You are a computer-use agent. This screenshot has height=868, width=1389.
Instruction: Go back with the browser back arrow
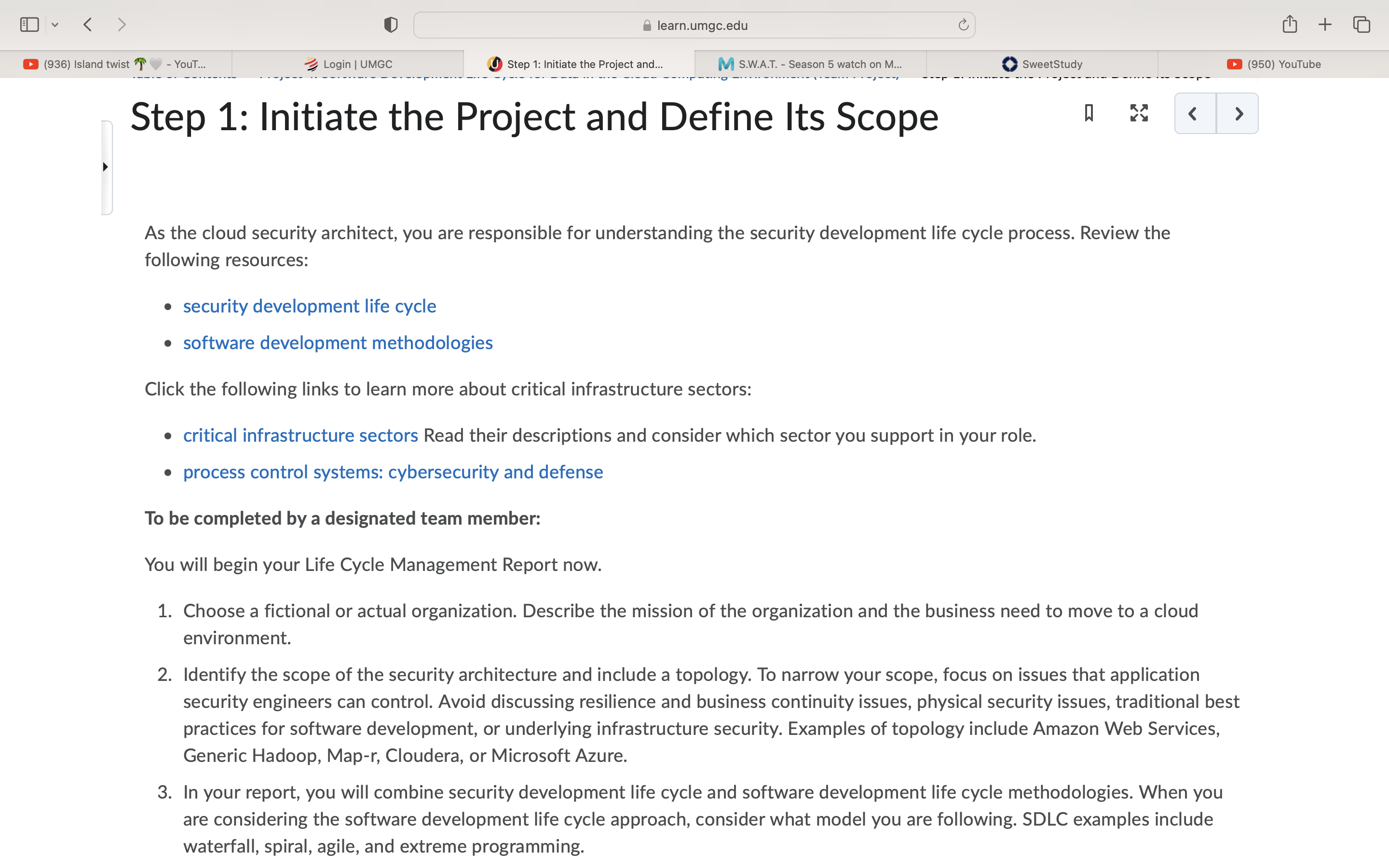[88, 25]
